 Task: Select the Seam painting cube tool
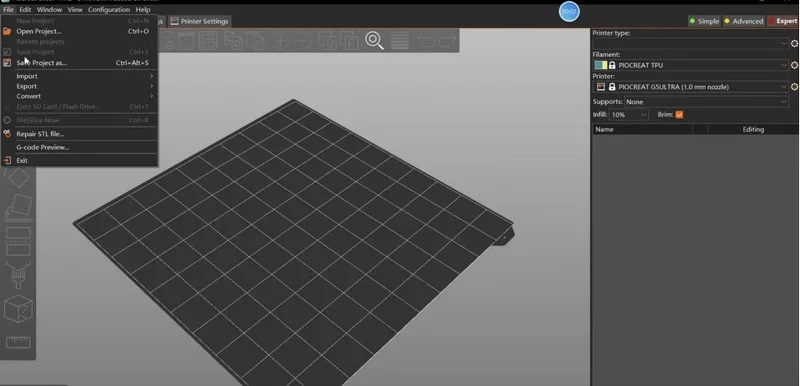18,308
